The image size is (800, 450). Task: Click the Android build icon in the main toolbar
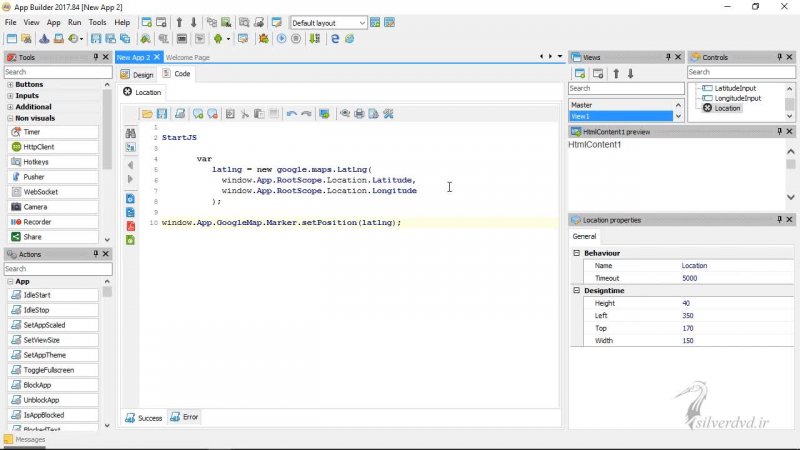point(216,39)
